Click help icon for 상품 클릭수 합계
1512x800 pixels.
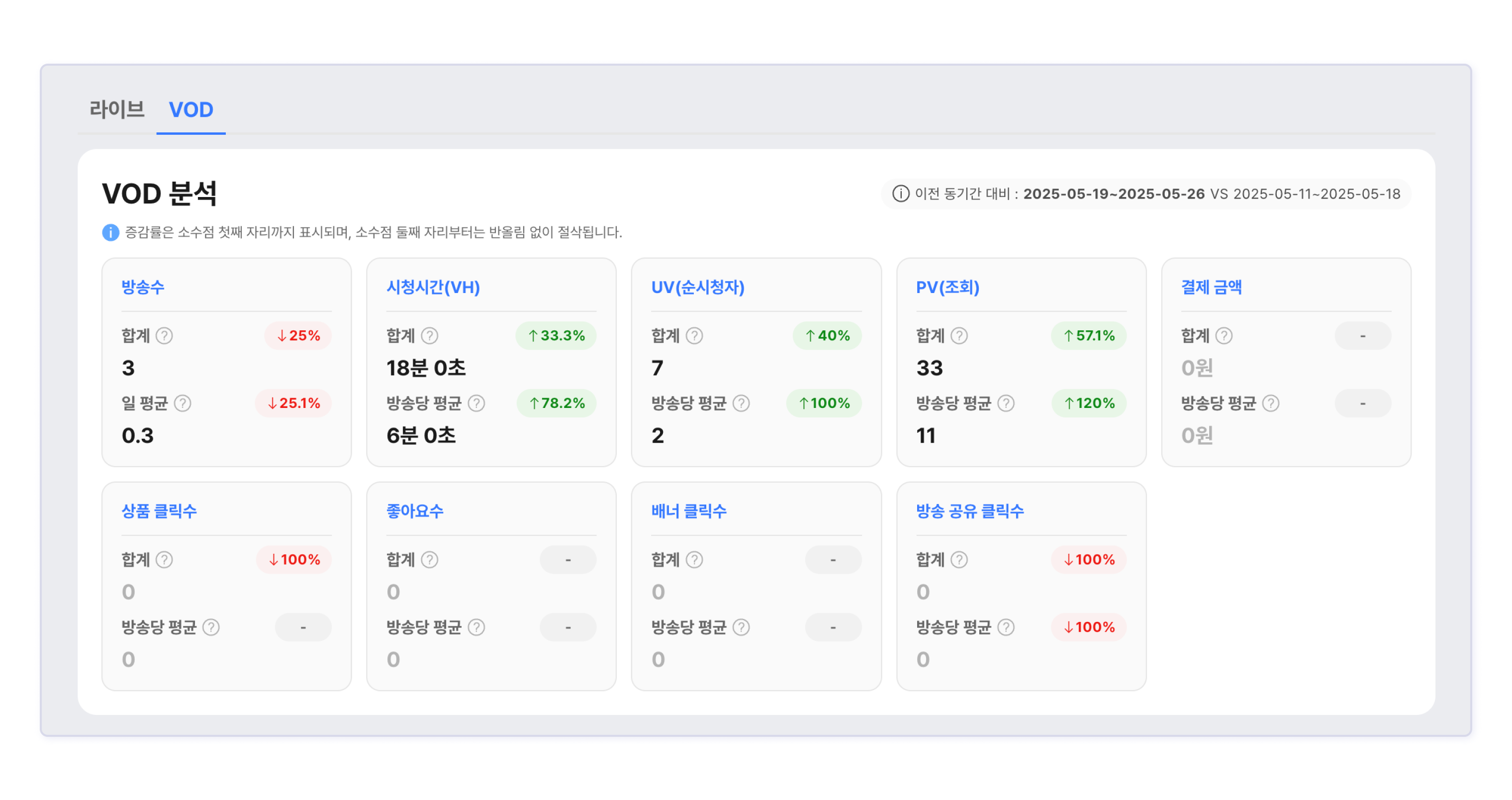[x=164, y=559]
